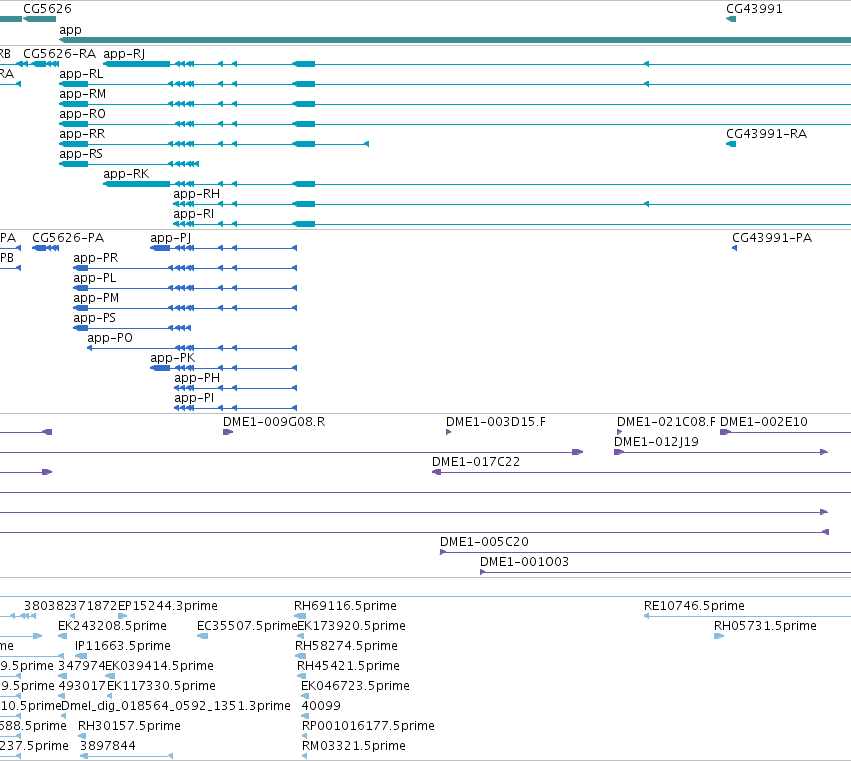This screenshot has height=761, width=851.
Task: Select the RP001016177.5prime EST label
Action: click(368, 726)
